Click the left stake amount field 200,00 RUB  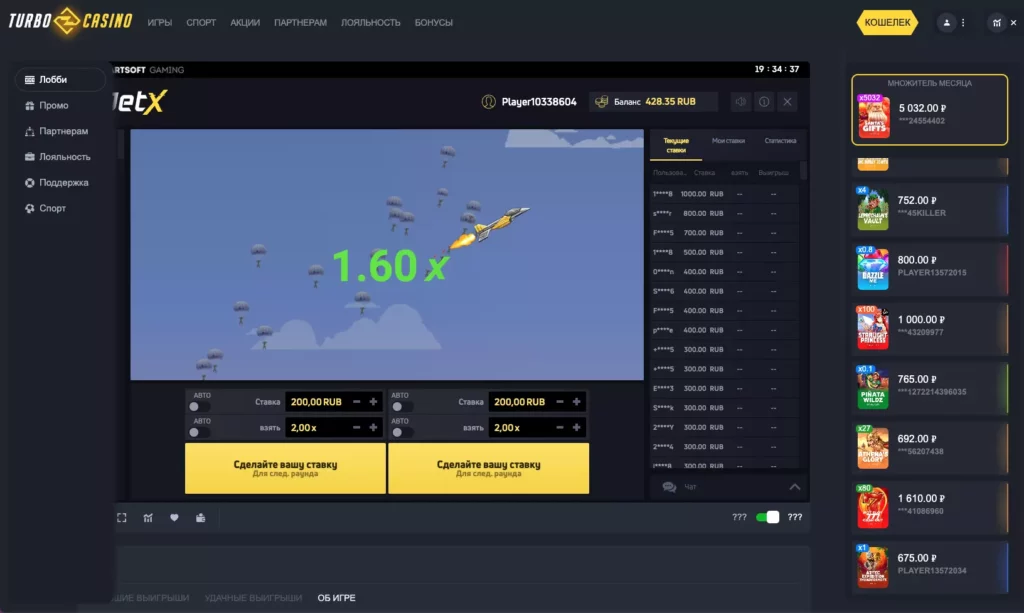[316, 402]
